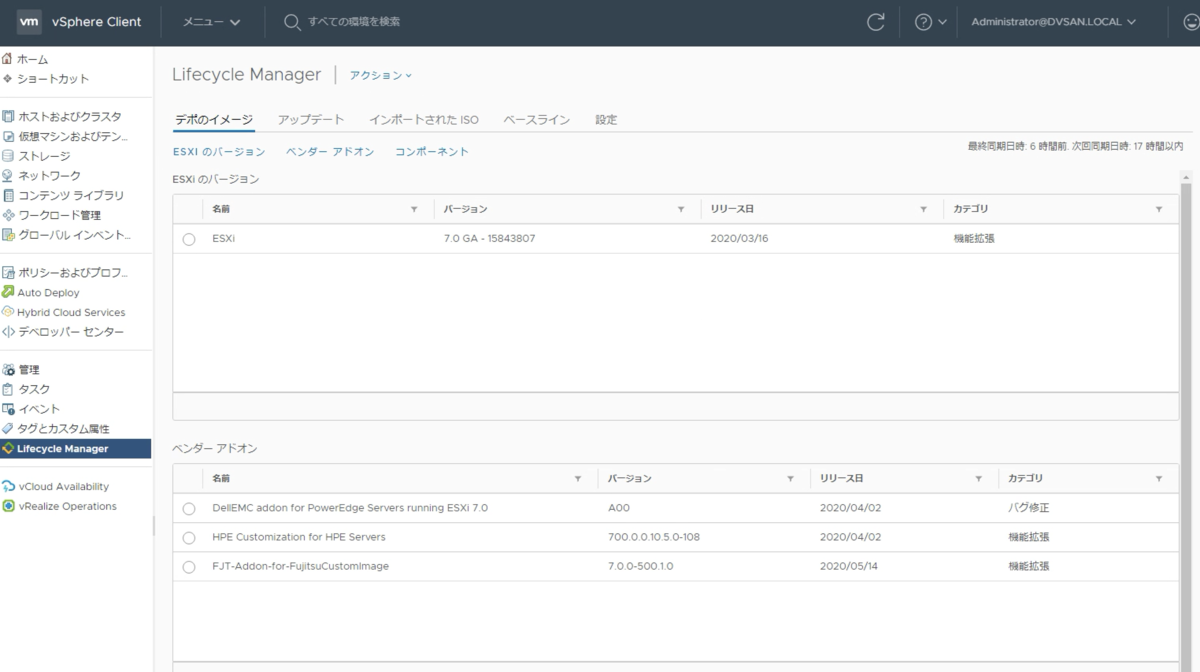Click the イベント sidebar icon

[8, 409]
